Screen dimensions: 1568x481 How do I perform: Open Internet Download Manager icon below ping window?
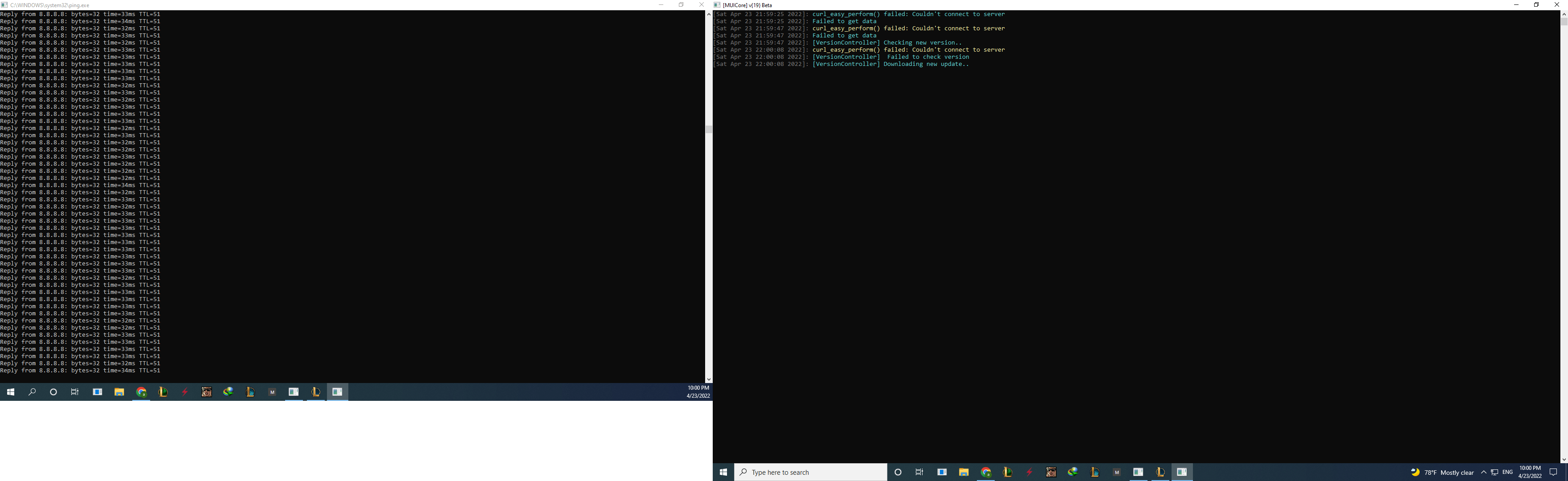(x=228, y=392)
